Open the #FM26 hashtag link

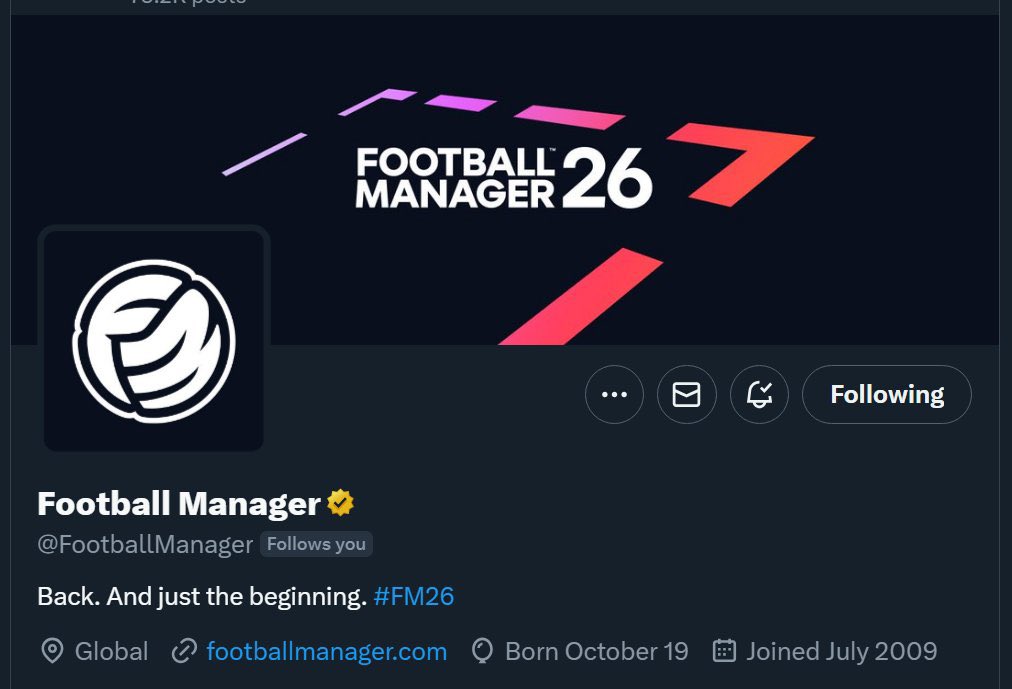414,596
